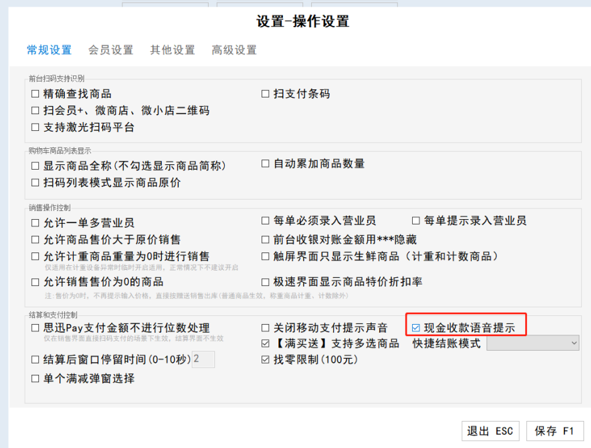Uncheck 【满买送】支持多选商品 checkbox
The width and height of the screenshot is (591, 448).
265,343
